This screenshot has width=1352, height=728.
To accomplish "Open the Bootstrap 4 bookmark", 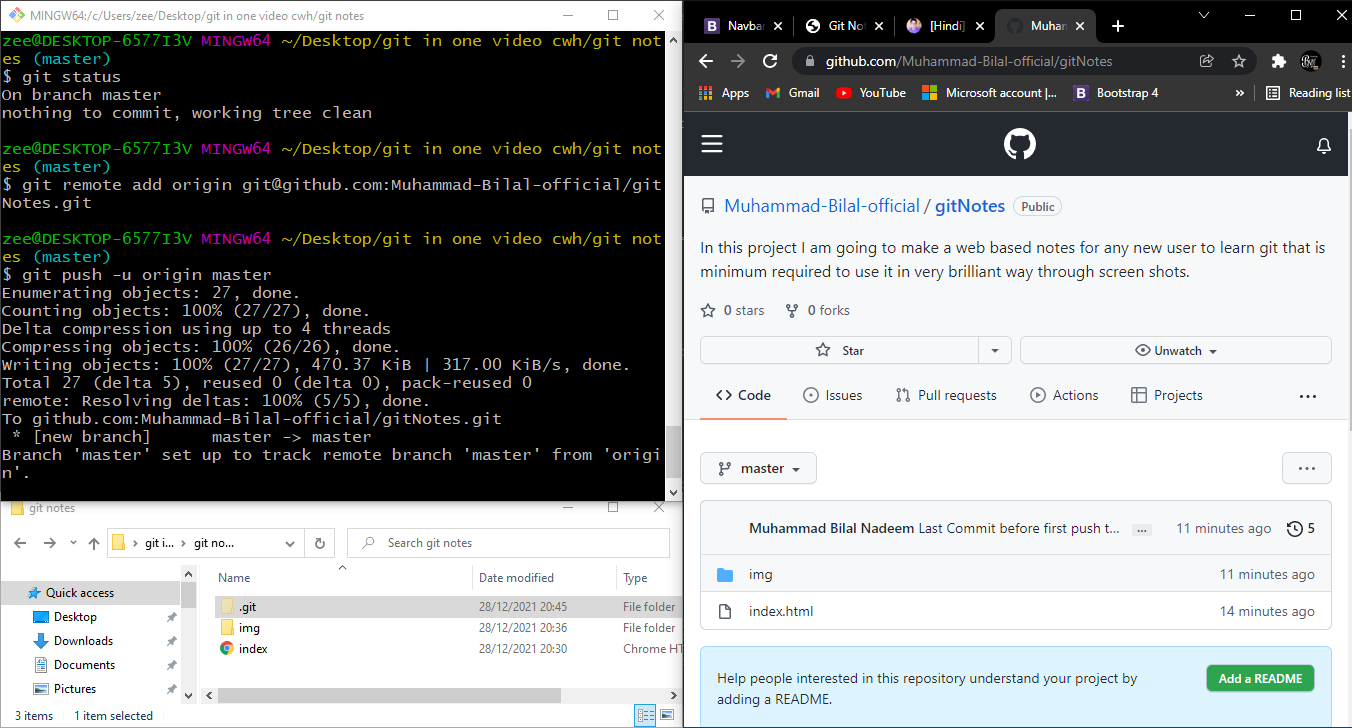I will click(x=1116, y=93).
